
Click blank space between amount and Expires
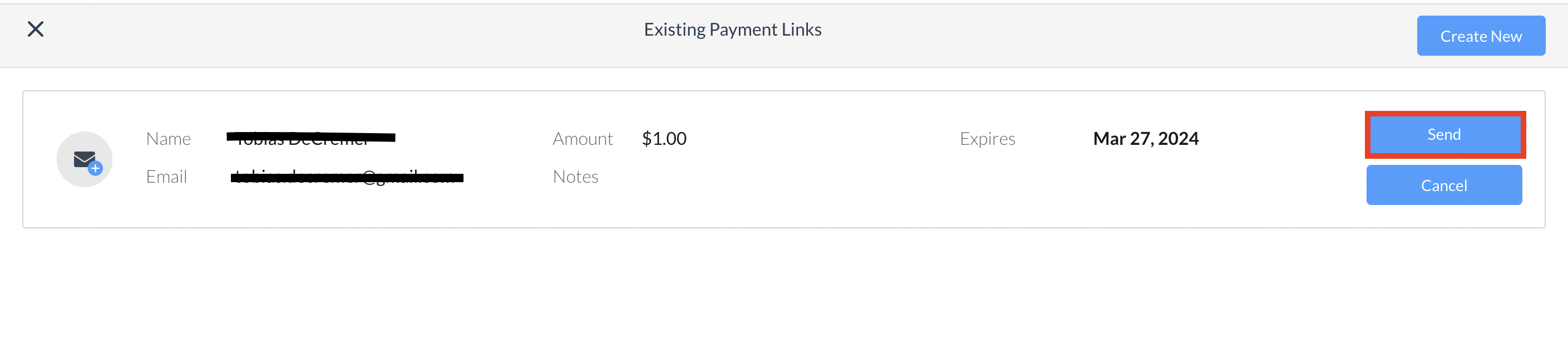click(822, 139)
